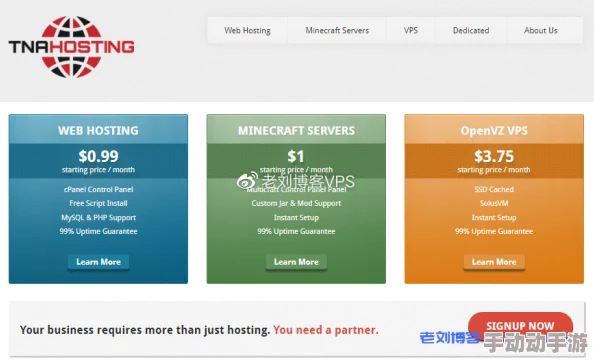Screen dimensions: 594x361
Task: Click Learn More under Minecraft Servers
Action: (x=296, y=262)
